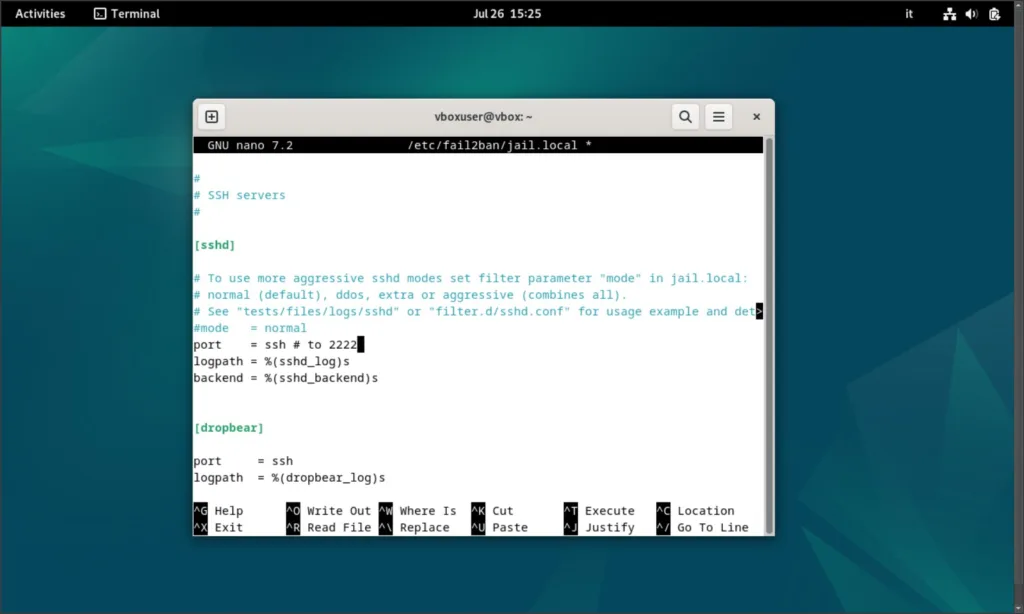This screenshot has width=1024, height=614.
Task: Click the 'normal (default), ddos, extra' comment line
Action: click(410, 295)
